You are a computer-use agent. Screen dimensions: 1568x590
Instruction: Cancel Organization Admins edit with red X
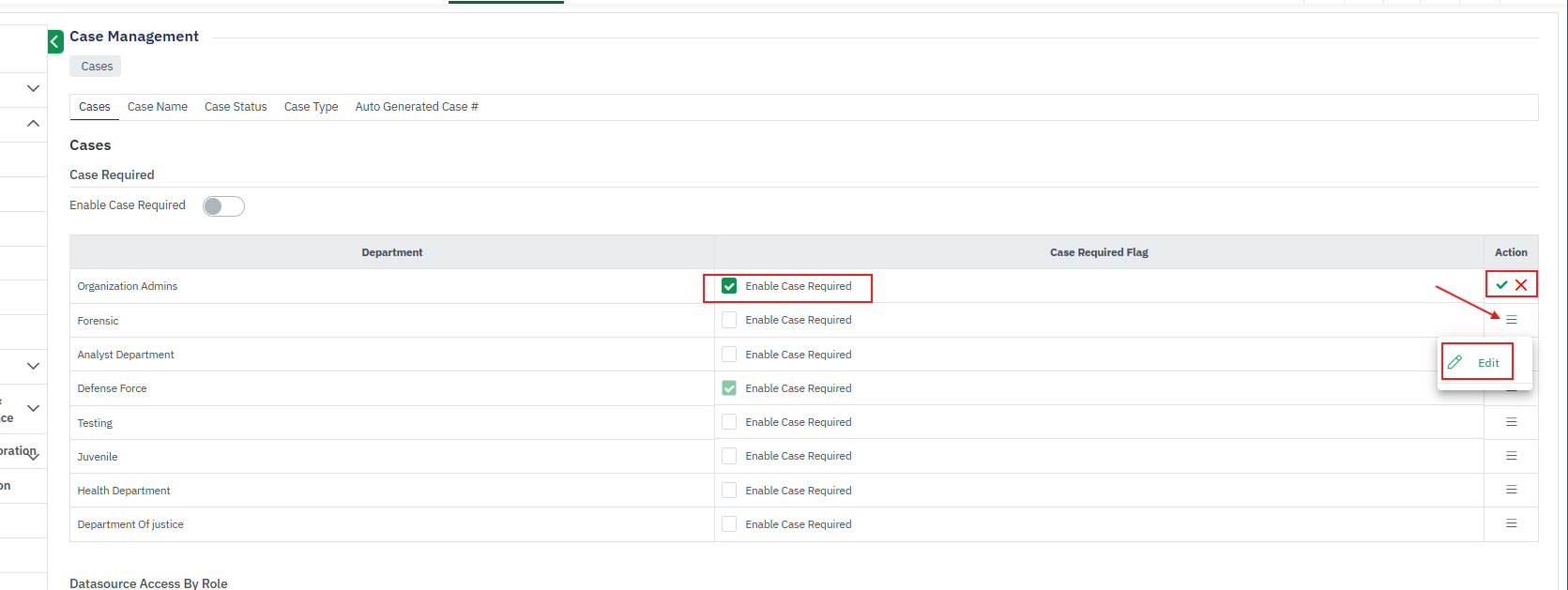[1521, 285]
